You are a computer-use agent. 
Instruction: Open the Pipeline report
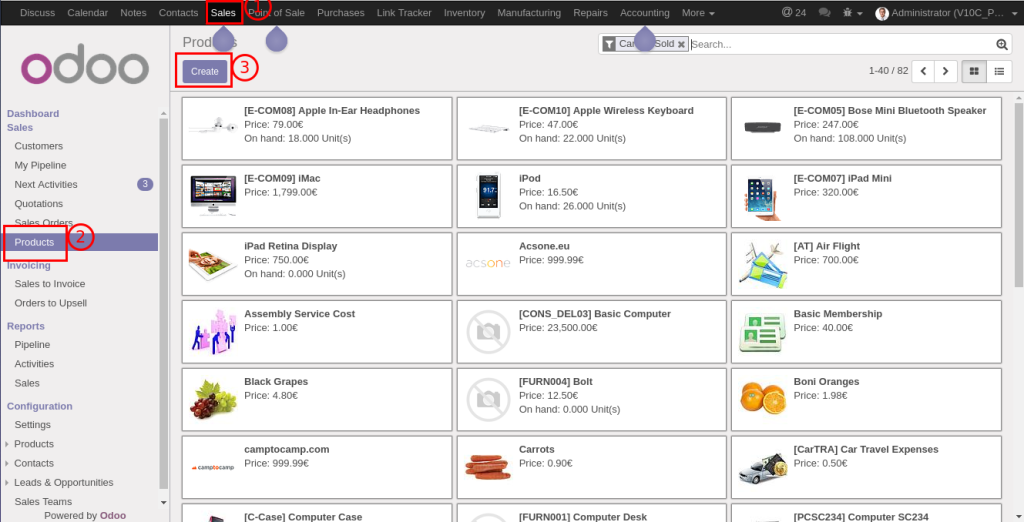coord(32,344)
